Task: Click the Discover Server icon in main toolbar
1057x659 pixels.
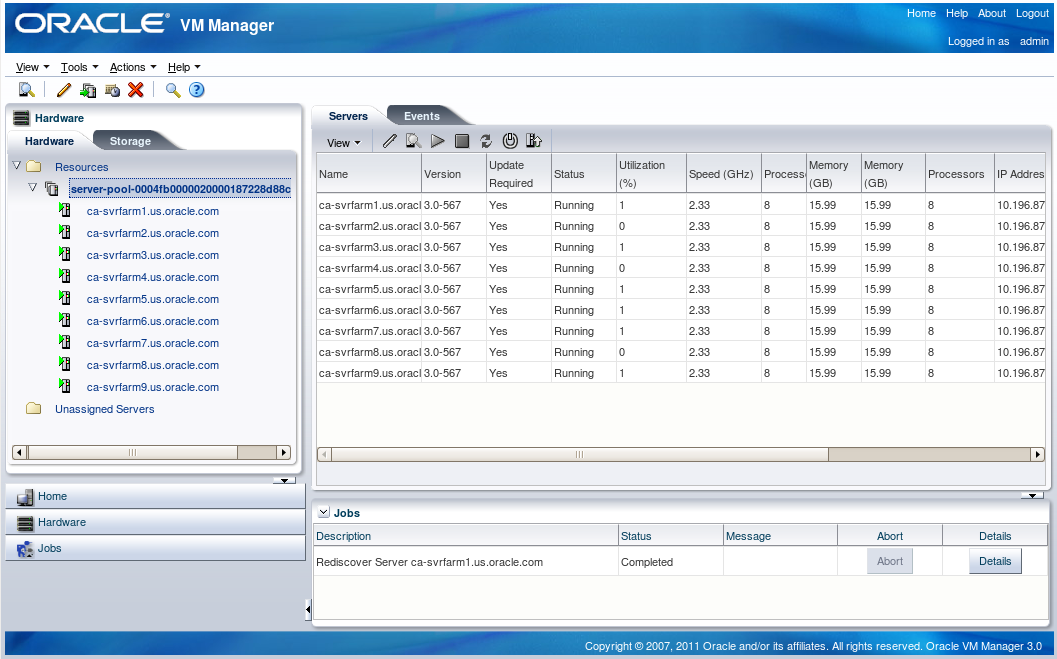Action: click(26, 90)
